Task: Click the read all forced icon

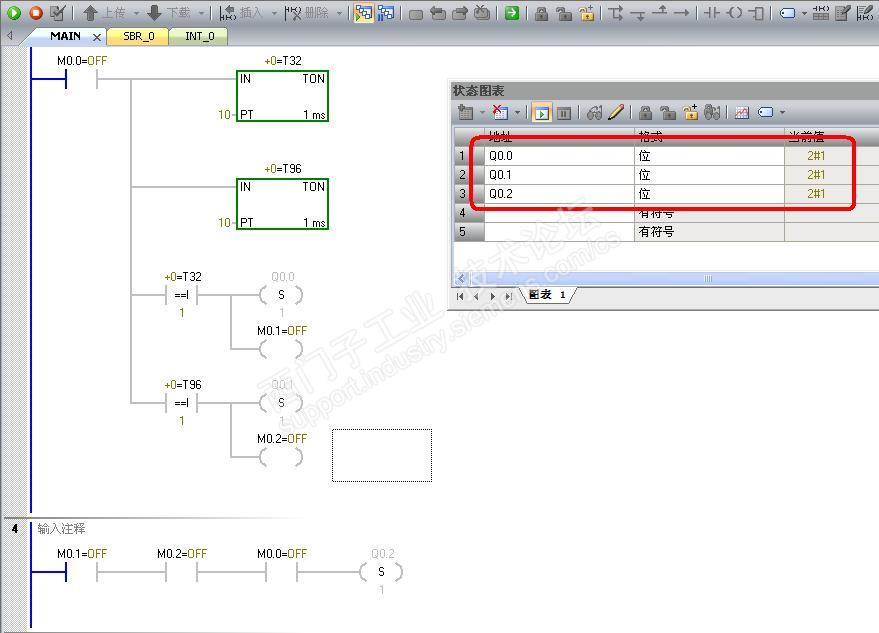Action: [x=712, y=112]
